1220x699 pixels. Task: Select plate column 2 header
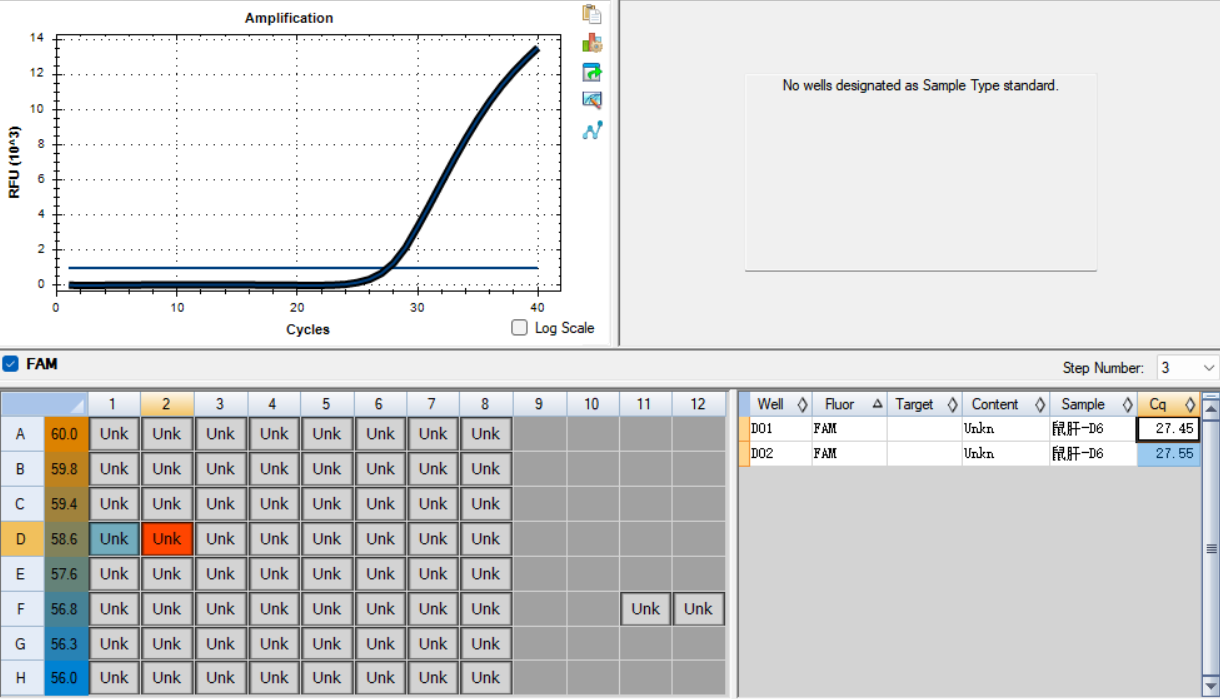[167, 404]
